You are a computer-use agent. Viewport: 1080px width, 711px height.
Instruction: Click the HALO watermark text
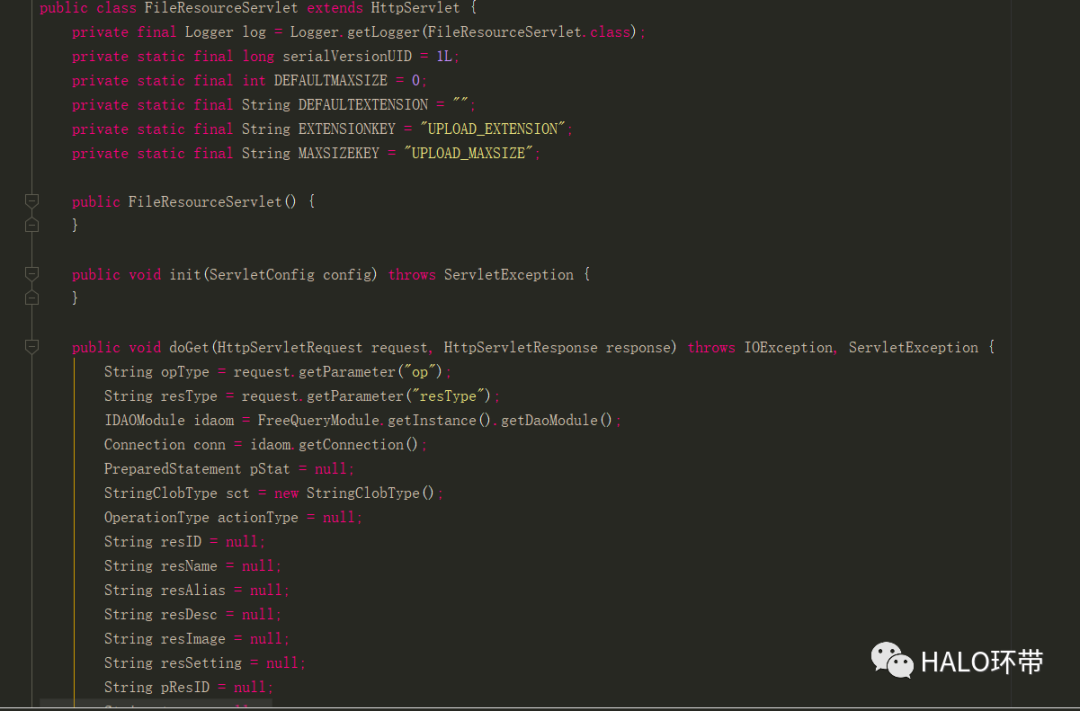tap(981, 661)
